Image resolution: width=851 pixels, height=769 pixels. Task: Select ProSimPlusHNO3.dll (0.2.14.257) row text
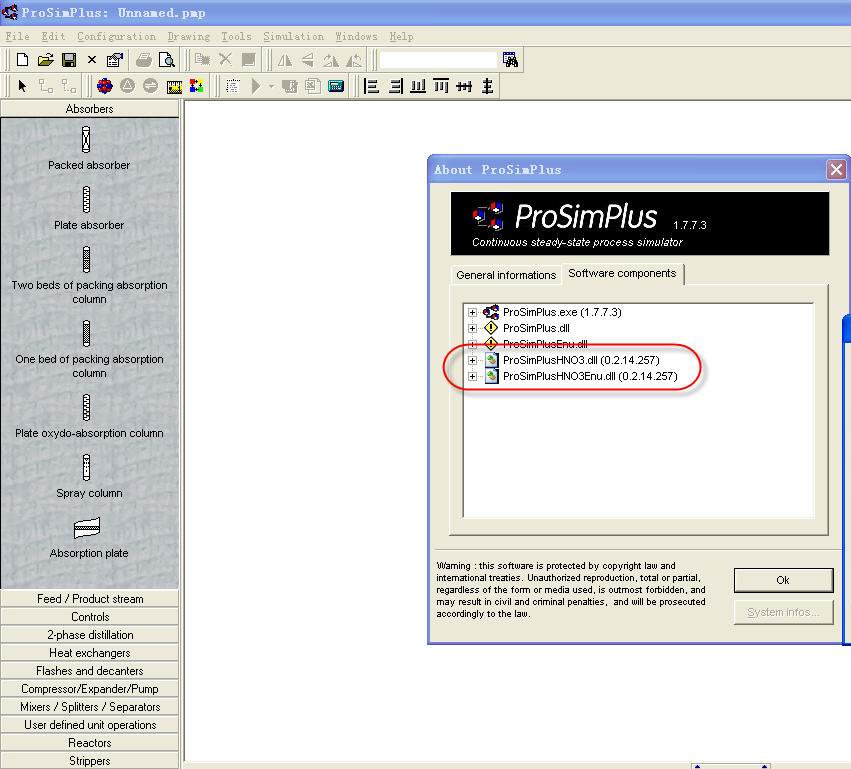pyautogui.click(x=581, y=360)
